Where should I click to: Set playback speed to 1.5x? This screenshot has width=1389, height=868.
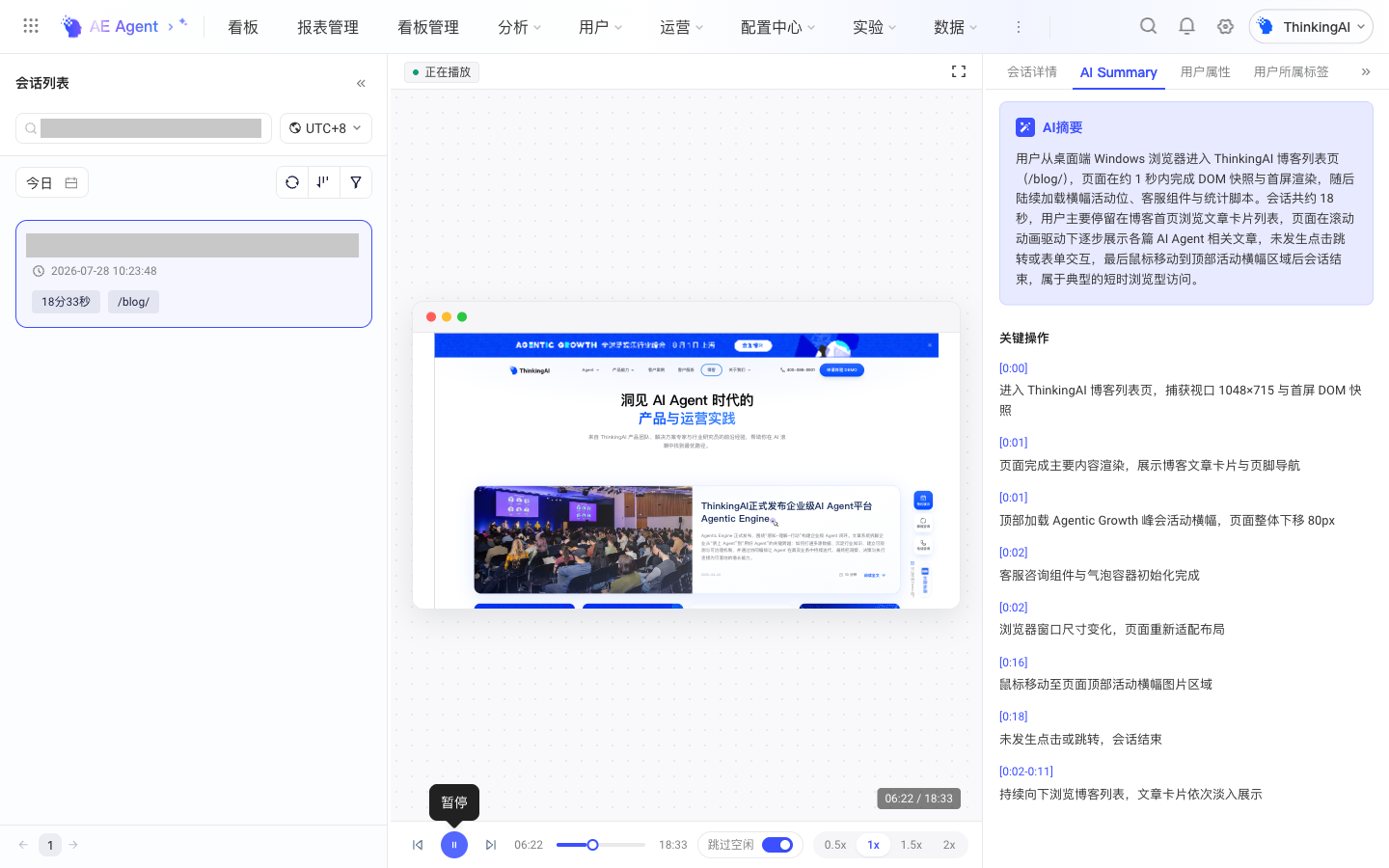tap(911, 845)
